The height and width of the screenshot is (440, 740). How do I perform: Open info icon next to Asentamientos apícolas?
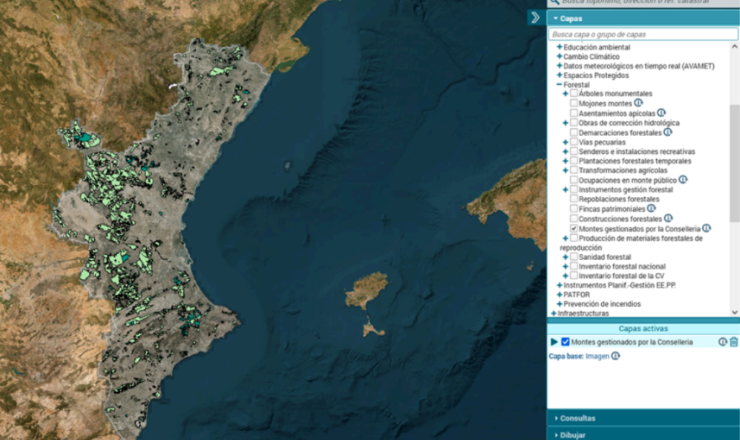(x=661, y=112)
